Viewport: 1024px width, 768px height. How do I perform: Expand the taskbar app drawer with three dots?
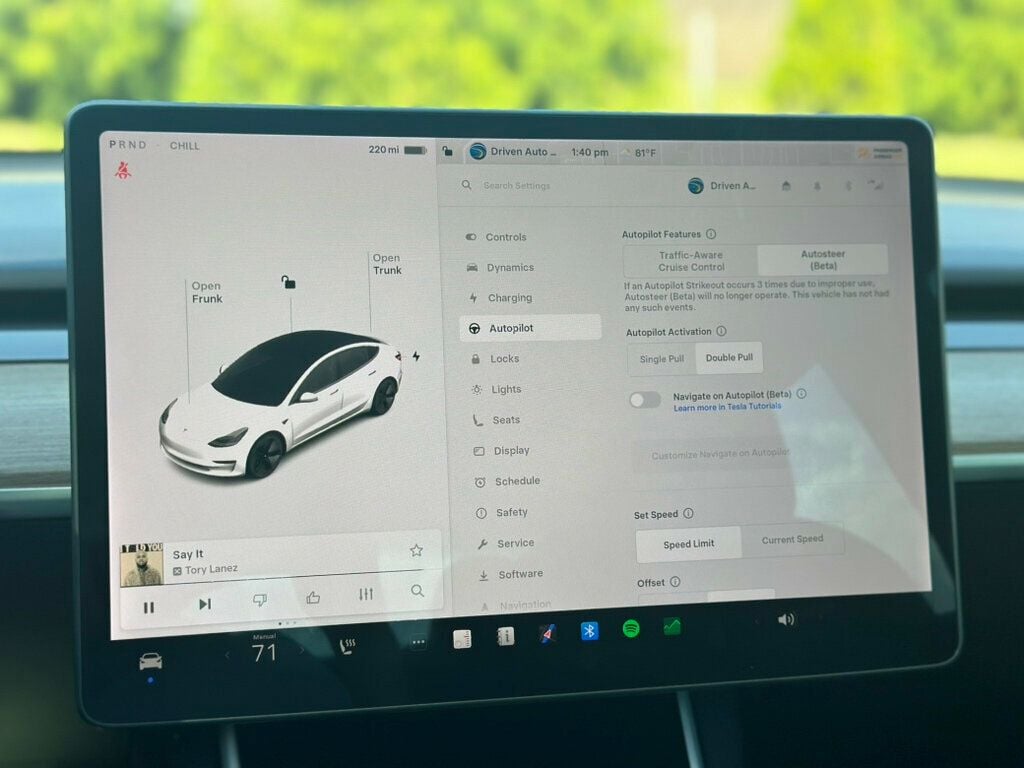tap(419, 644)
